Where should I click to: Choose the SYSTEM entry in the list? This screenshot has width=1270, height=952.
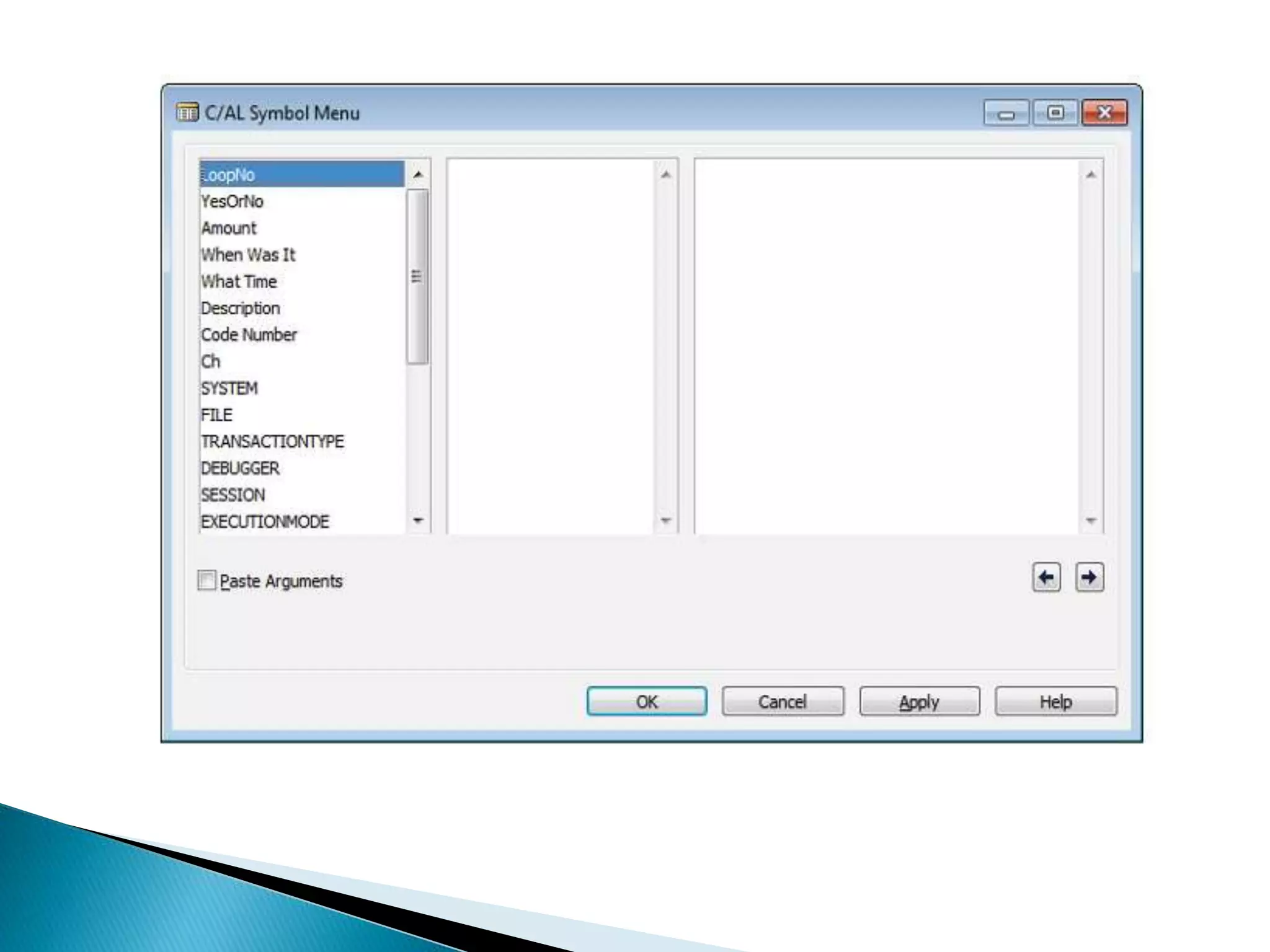click(x=229, y=389)
